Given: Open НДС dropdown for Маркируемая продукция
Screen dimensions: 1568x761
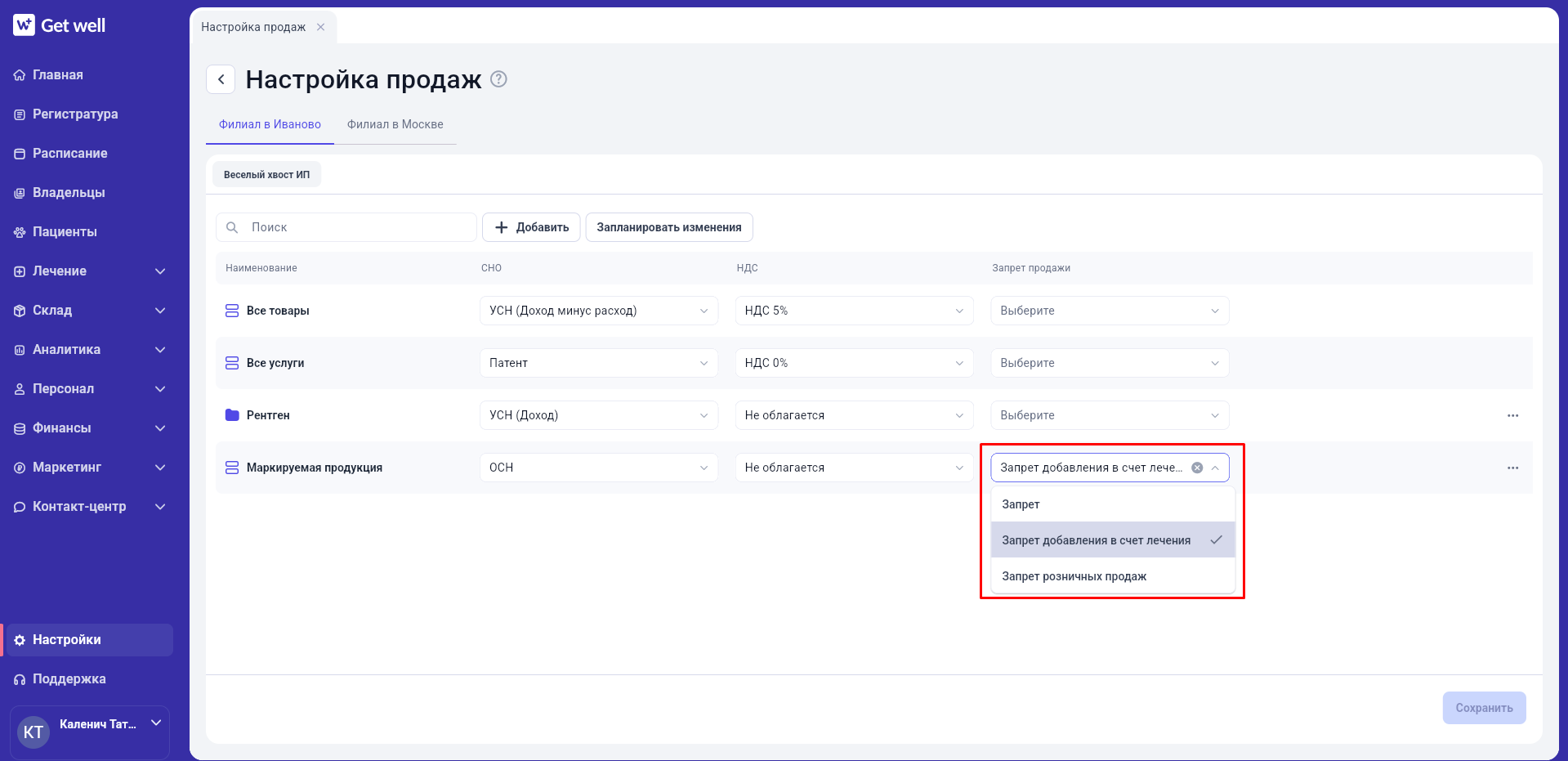Looking at the screenshot, I should click(854, 468).
